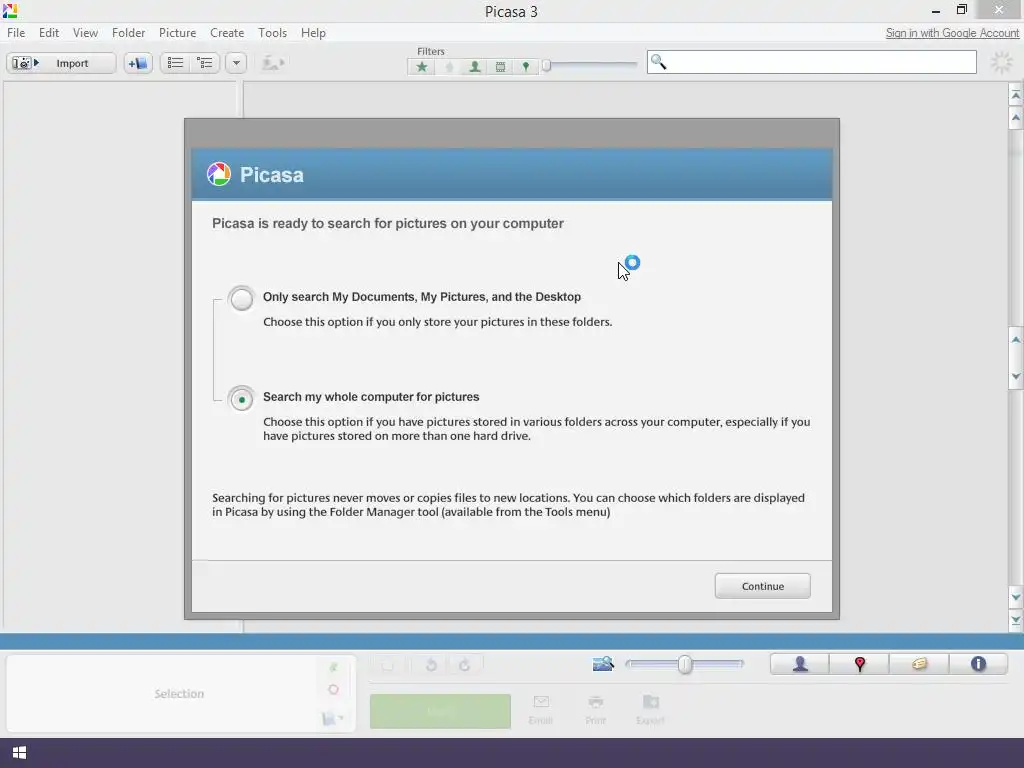Filter photos with geotags
Image resolution: width=1024 pixels, height=768 pixels.
coord(526,67)
